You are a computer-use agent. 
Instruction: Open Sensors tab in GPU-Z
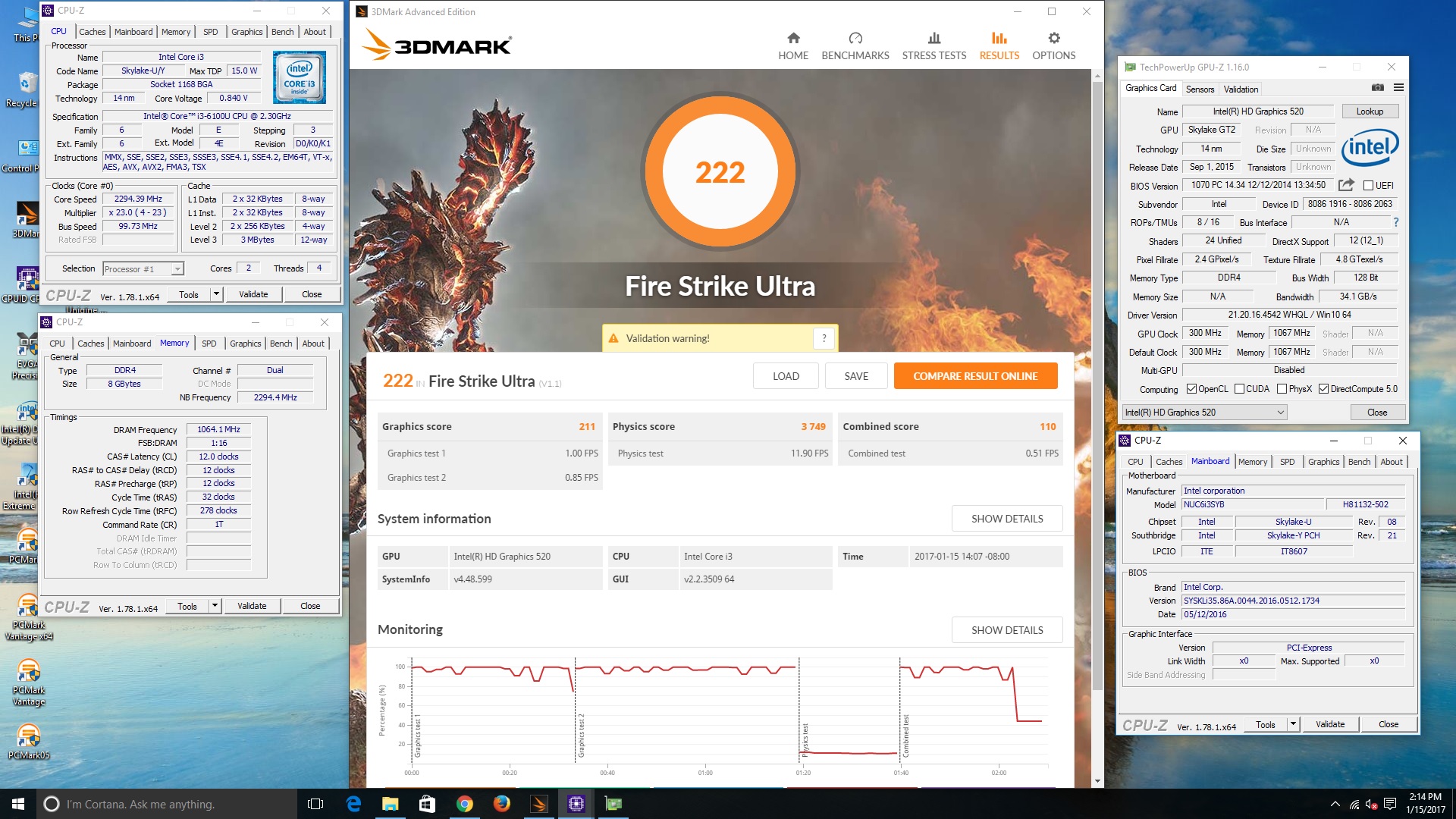coord(1200,89)
